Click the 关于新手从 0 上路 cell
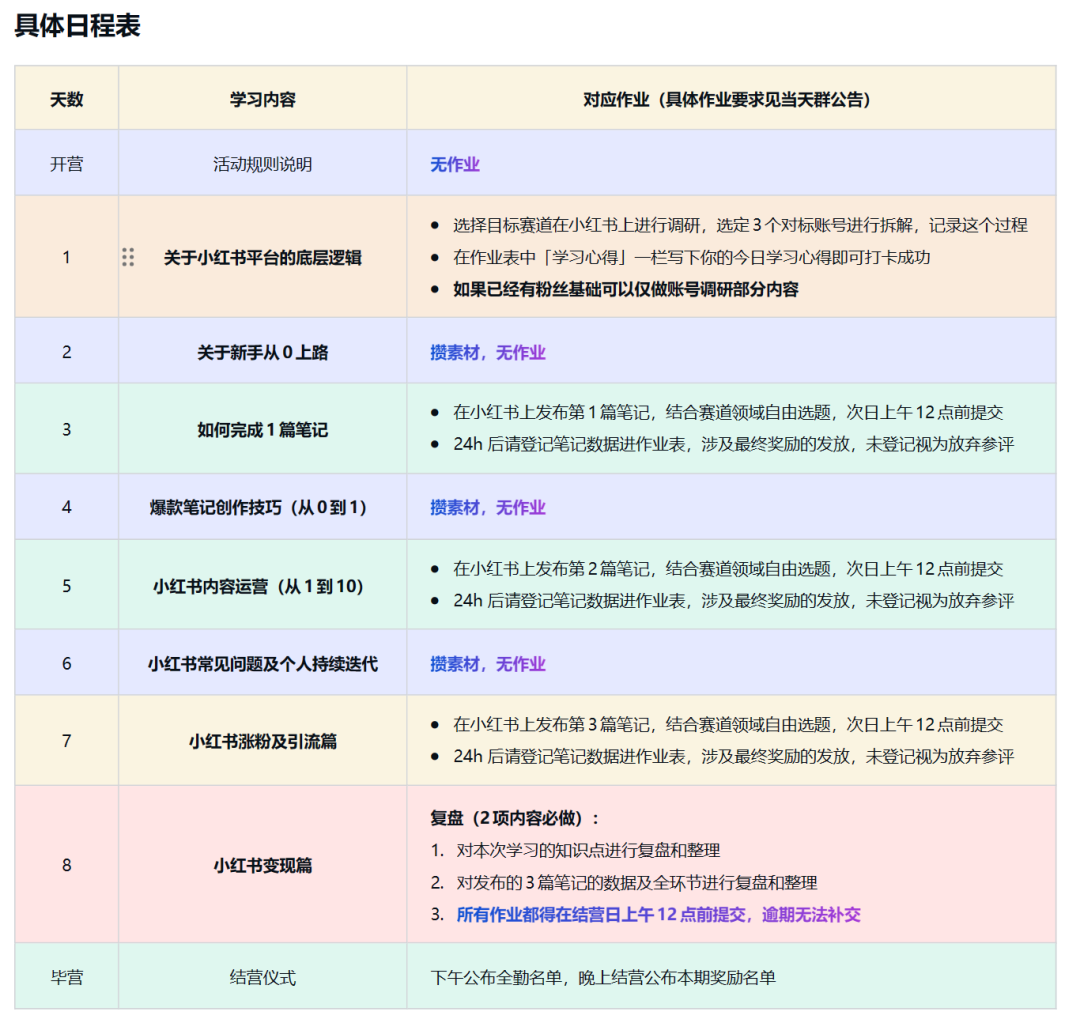This screenshot has width=1080, height=1023. (262, 352)
